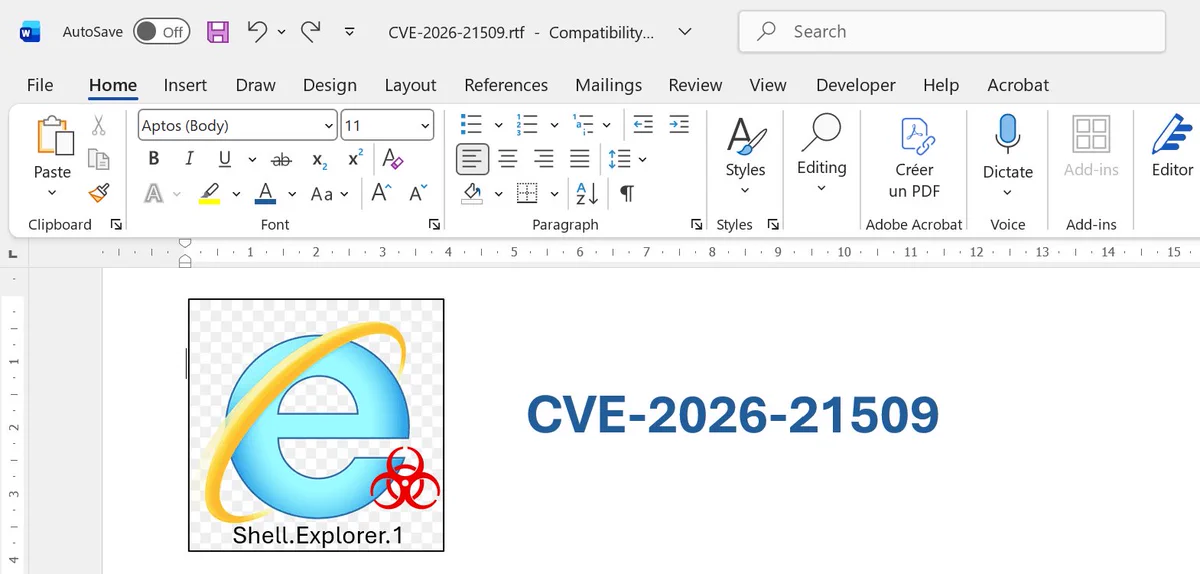Switch to the Insert tab

[x=185, y=85]
